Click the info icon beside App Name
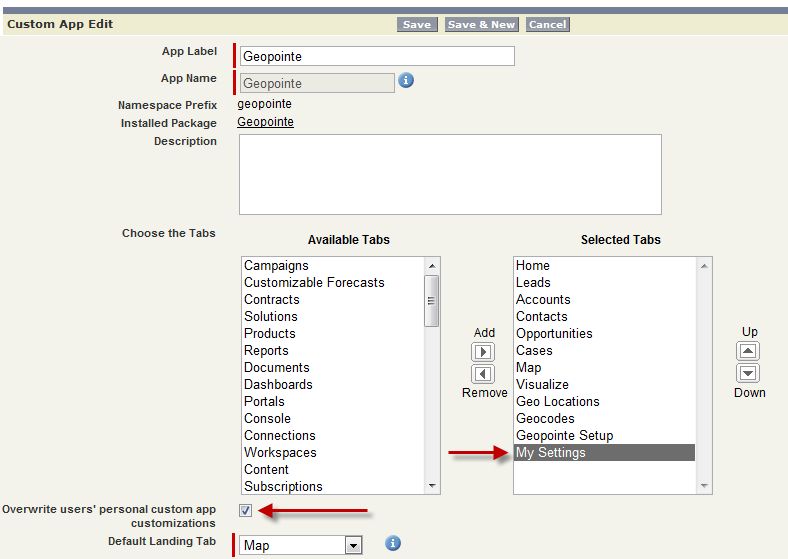Screen dimensions: 788x559 click(406, 80)
